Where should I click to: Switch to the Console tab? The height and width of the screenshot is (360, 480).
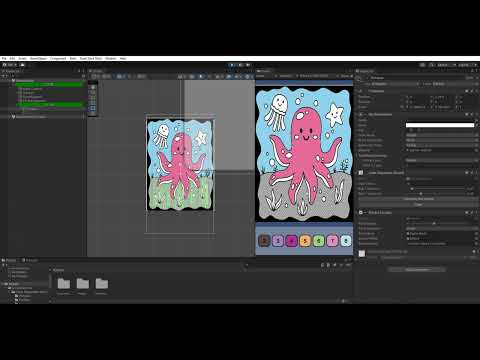[31, 260]
